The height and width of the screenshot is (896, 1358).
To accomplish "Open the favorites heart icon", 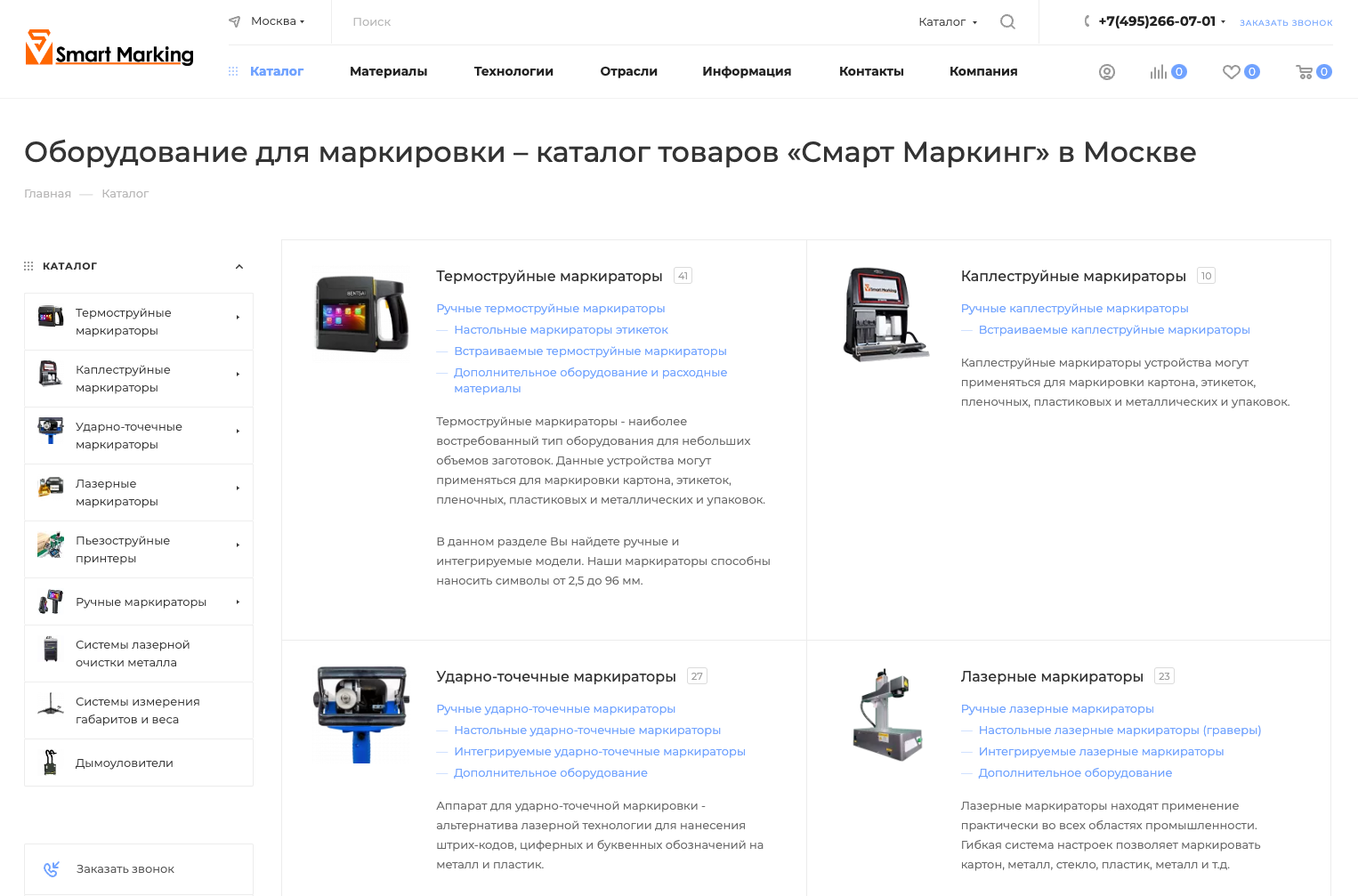I will 1231,72.
